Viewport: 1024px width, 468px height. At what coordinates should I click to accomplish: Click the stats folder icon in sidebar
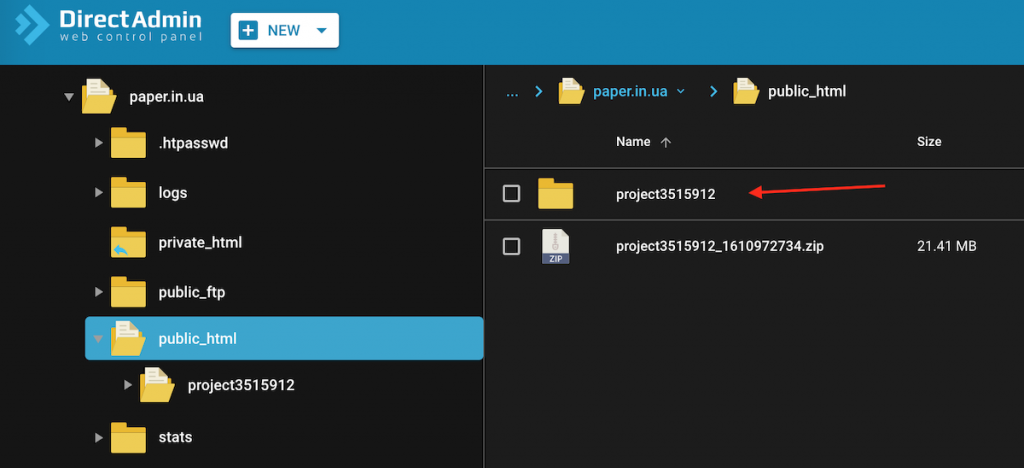point(129,438)
